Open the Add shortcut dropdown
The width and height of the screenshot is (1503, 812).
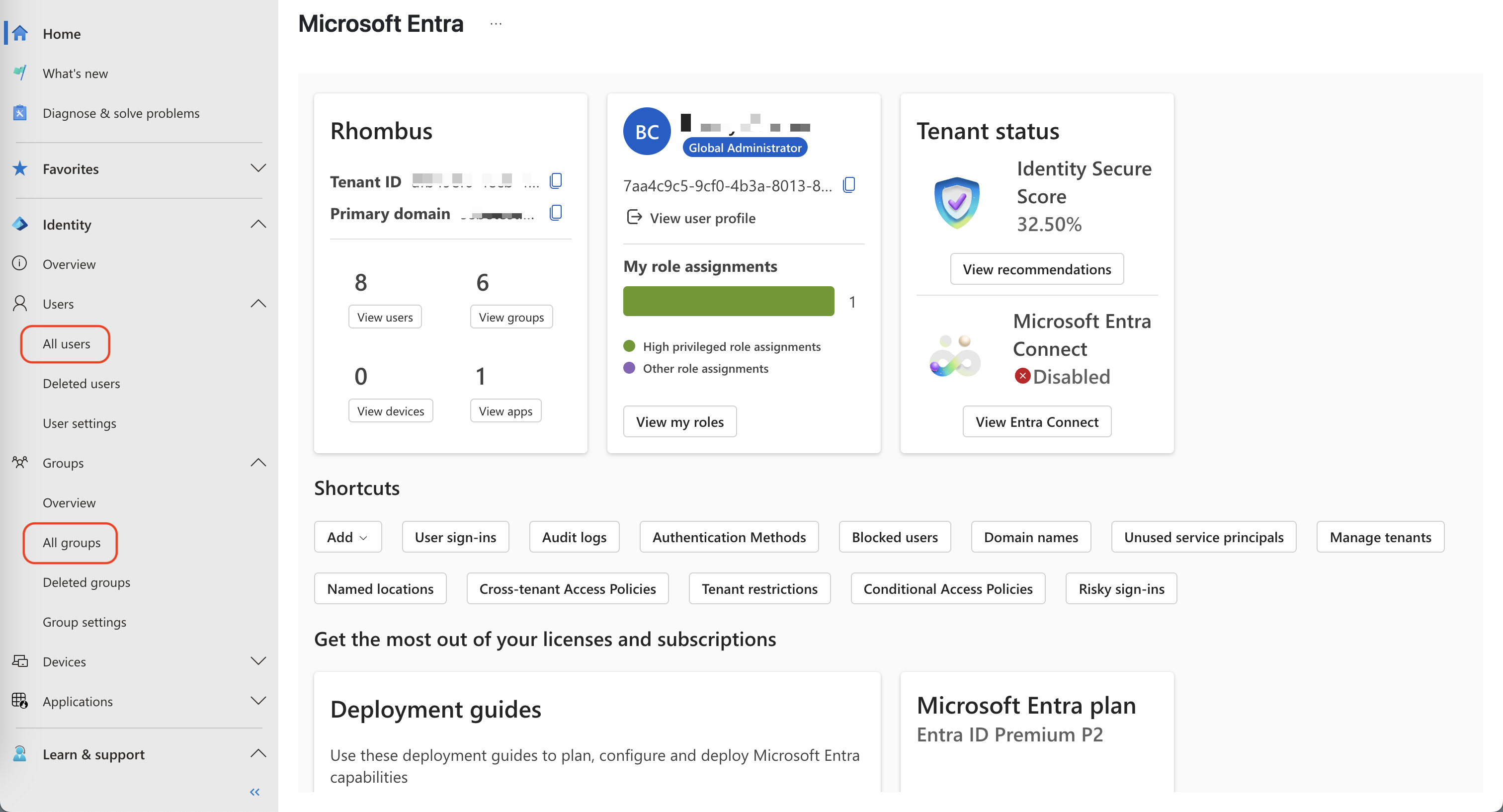click(348, 537)
